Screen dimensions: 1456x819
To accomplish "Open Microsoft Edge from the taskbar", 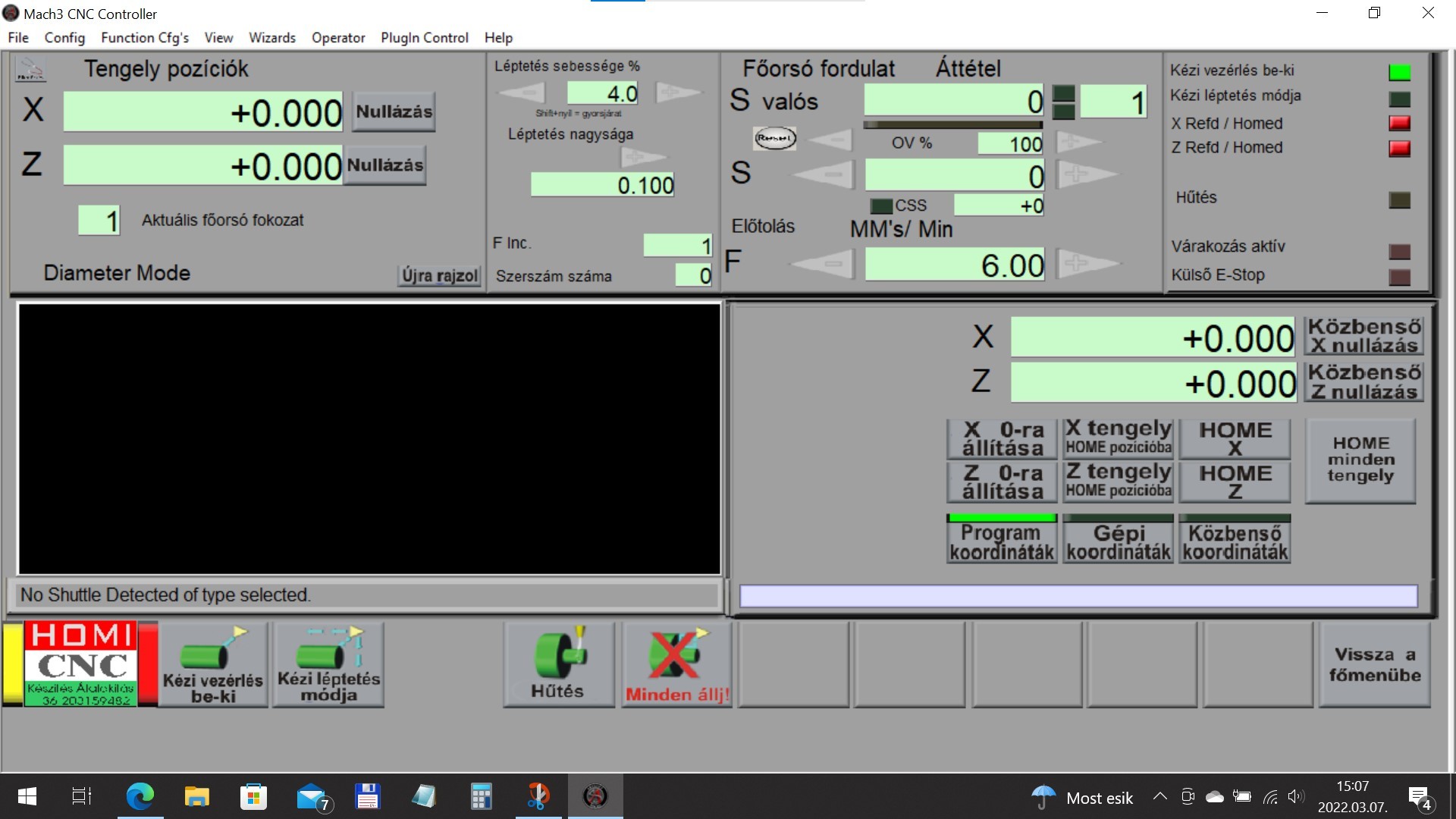I will (140, 796).
